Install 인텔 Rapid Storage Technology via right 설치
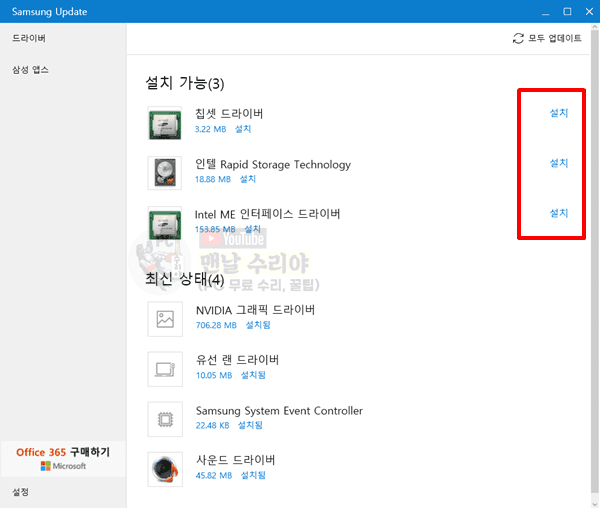The image size is (600, 508). point(559,163)
